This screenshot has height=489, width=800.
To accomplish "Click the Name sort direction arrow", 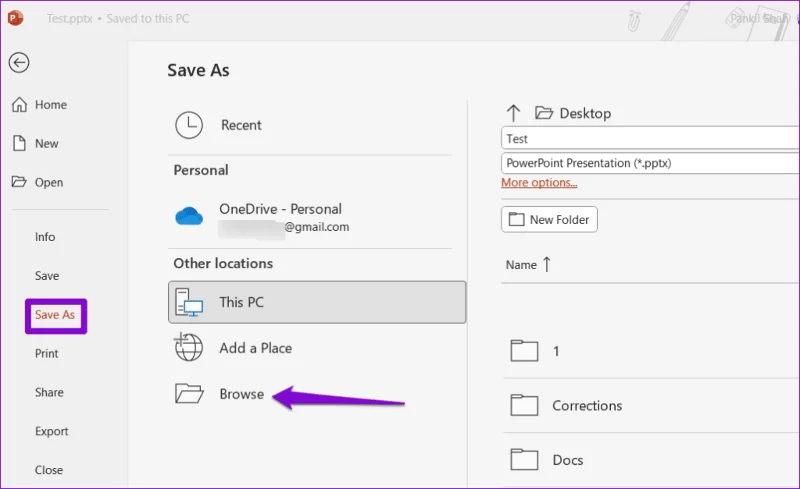I will [547, 264].
